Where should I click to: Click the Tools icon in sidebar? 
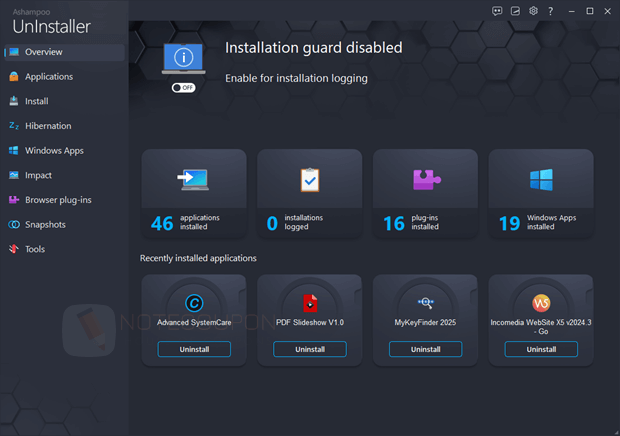click(x=14, y=249)
